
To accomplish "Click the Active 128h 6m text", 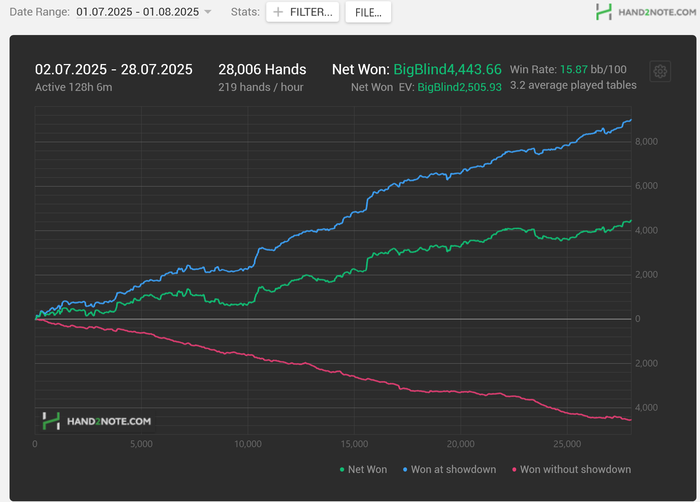I will point(74,87).
